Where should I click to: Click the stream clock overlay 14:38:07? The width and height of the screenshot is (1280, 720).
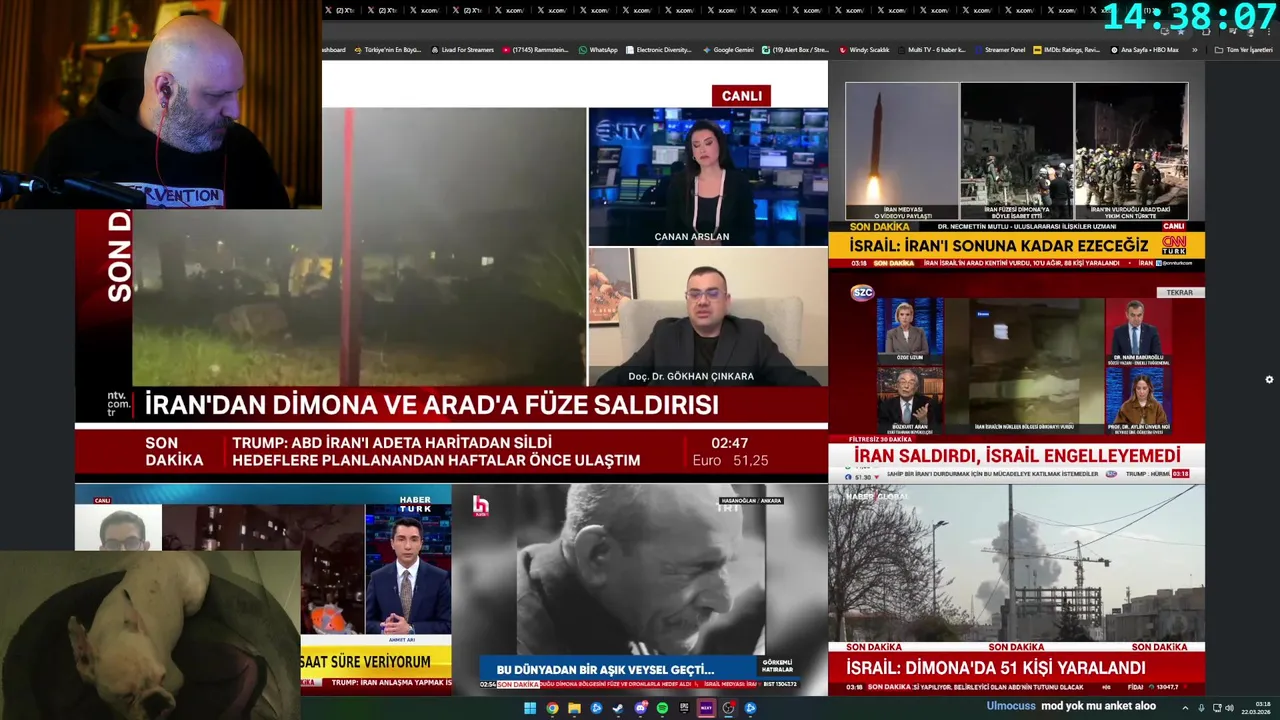(1190, 16)
